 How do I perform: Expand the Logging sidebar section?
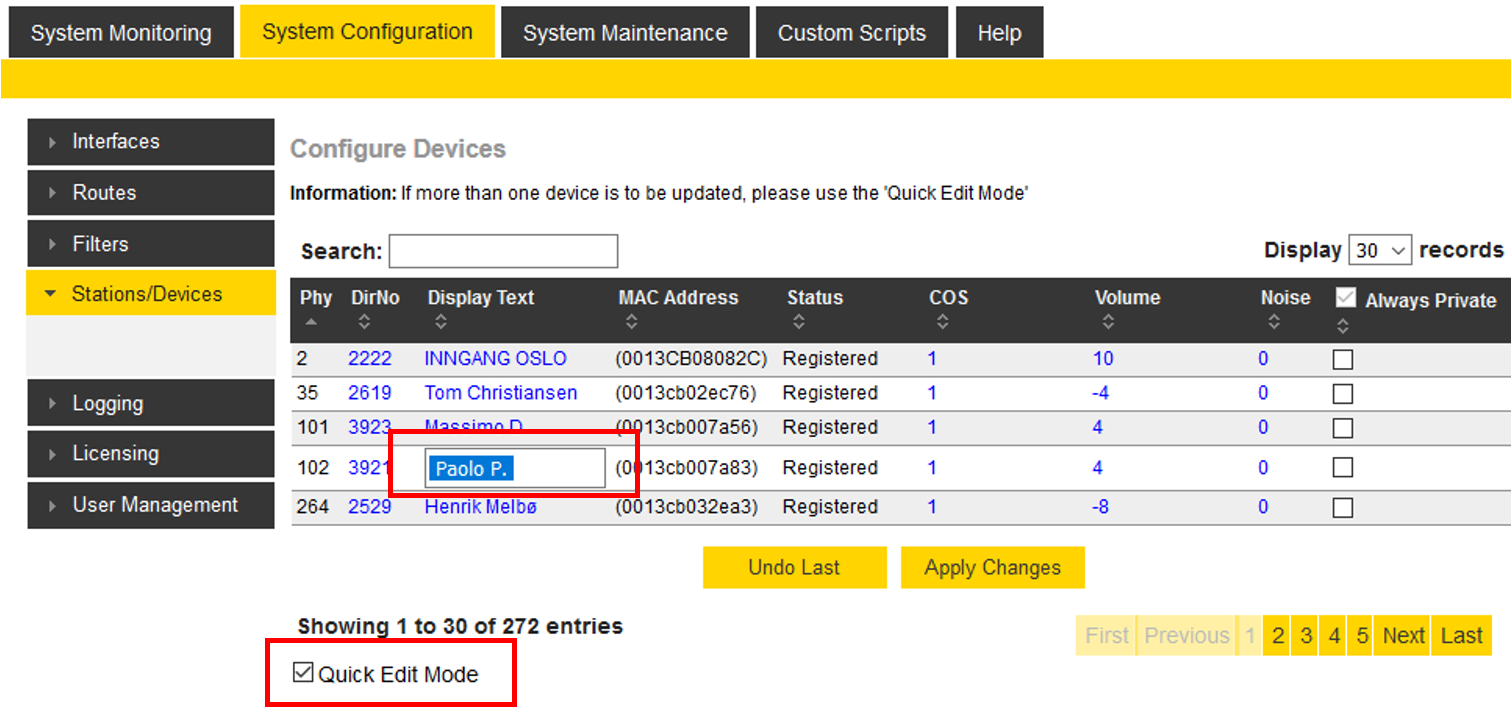pyautogui.click(x=150, y=404)
